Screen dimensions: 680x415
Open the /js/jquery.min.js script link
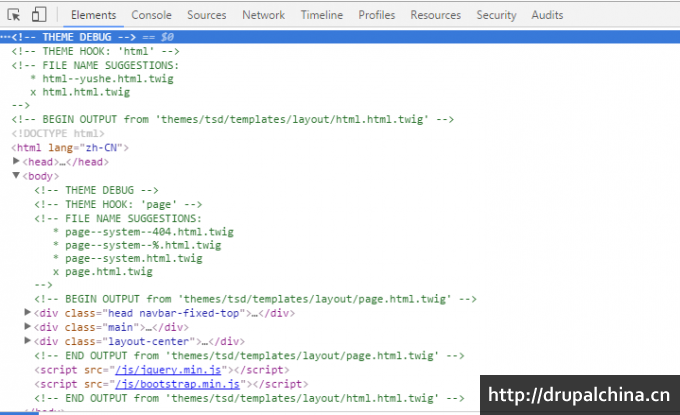168,370
